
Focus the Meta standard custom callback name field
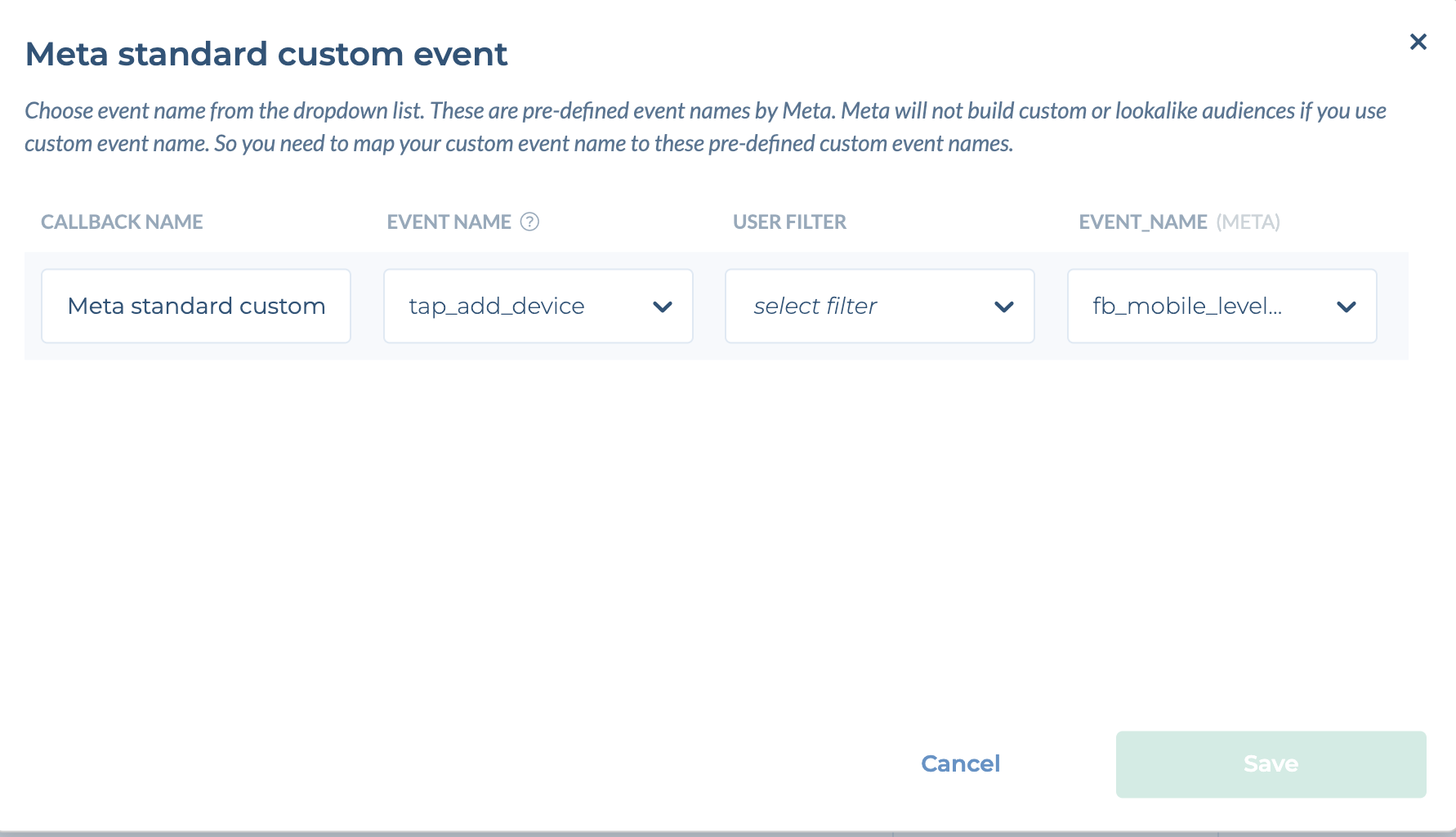196,306
